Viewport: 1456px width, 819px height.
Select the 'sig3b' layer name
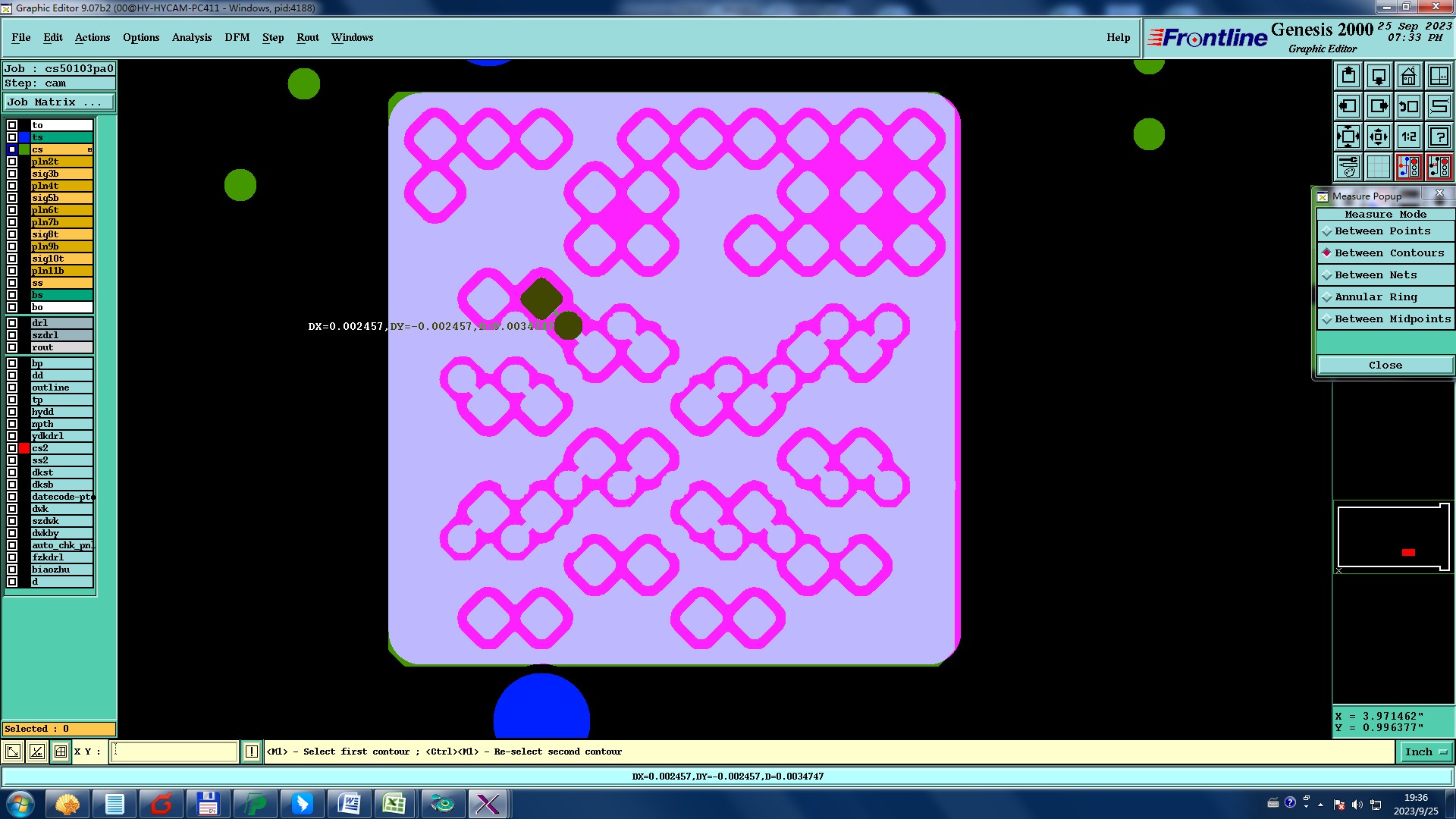[x=61, y=174]
